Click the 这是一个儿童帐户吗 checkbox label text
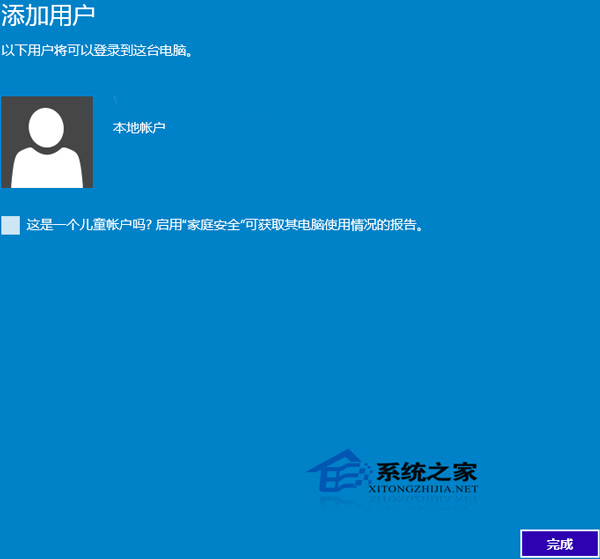 [225, 225]
